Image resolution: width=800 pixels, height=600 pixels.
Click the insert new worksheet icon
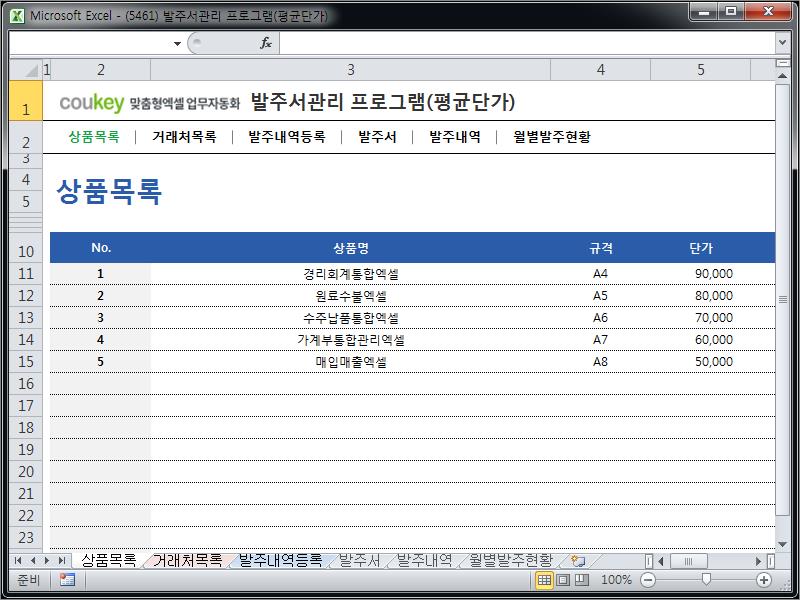click(x=578, y=561)
